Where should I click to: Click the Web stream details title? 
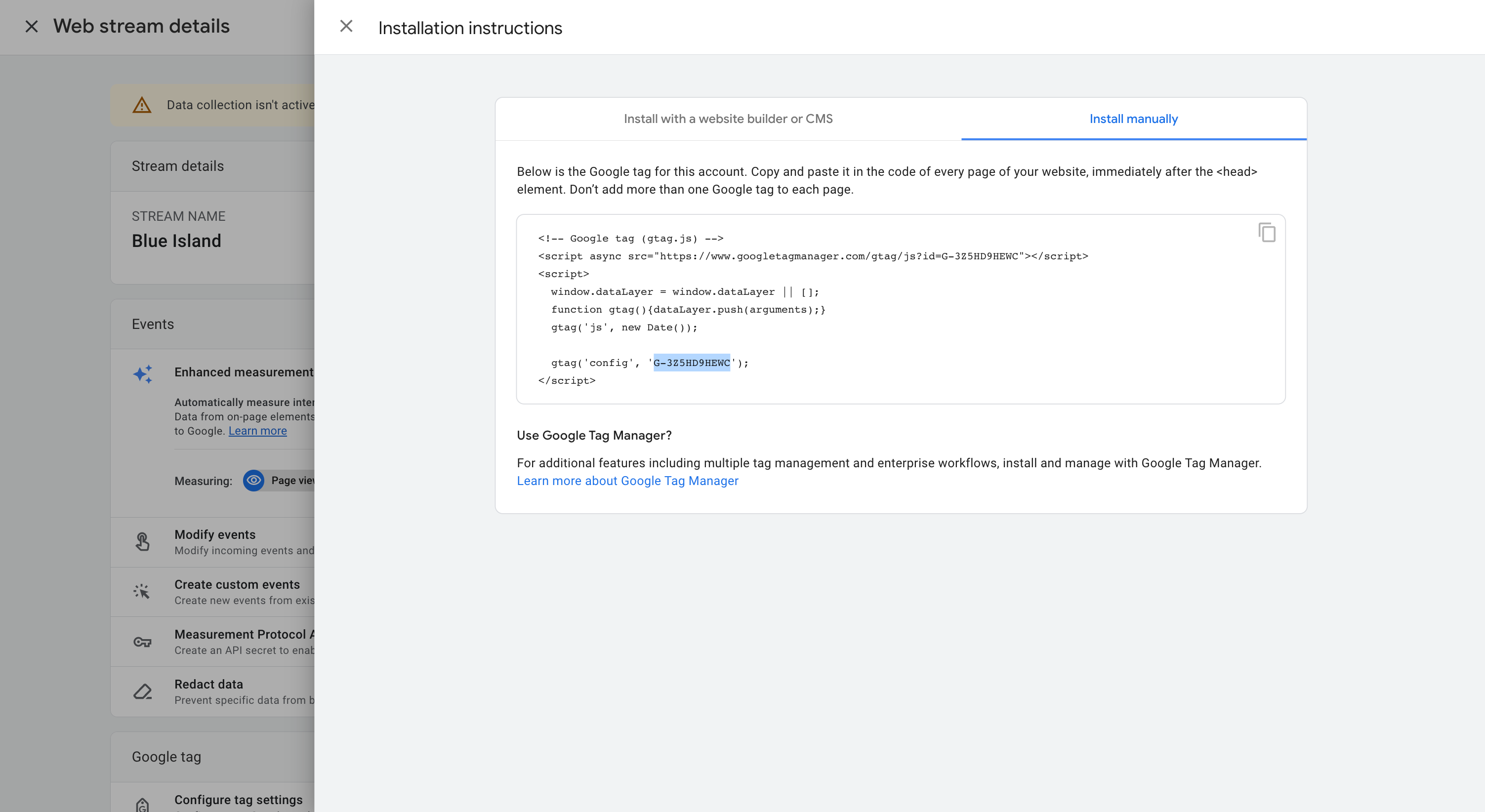tap(141, 26)
